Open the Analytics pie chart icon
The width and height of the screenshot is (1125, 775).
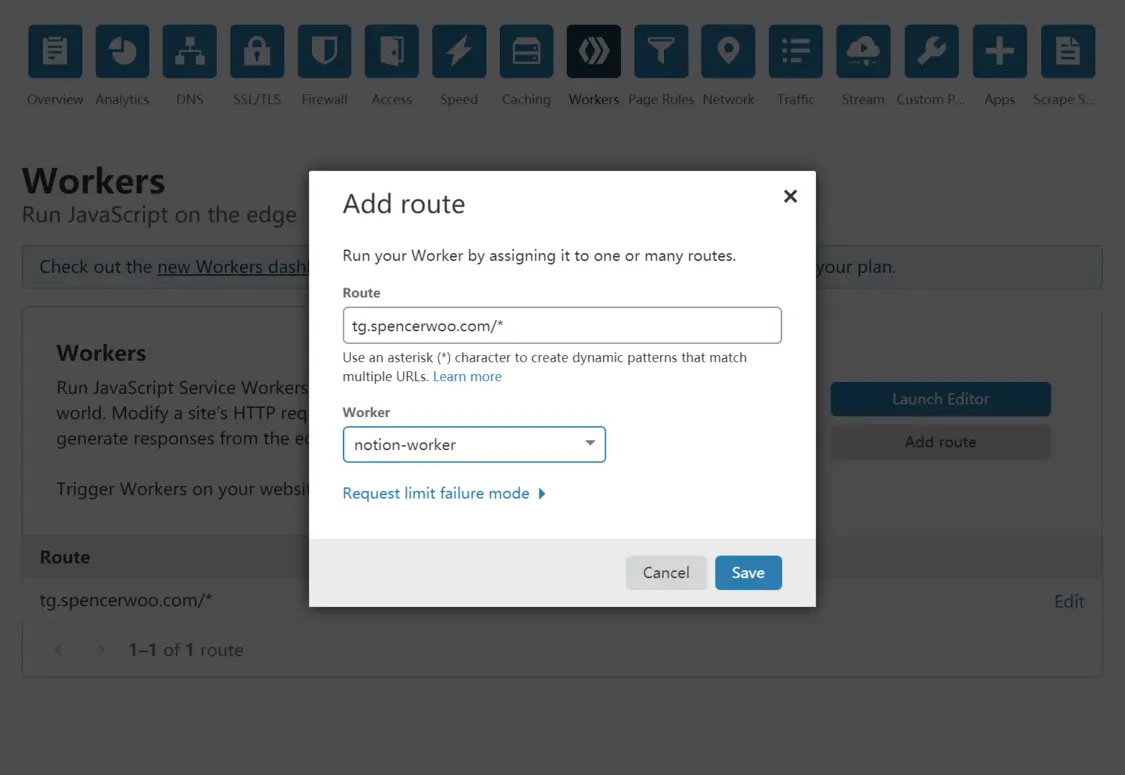tap(122, 52)
